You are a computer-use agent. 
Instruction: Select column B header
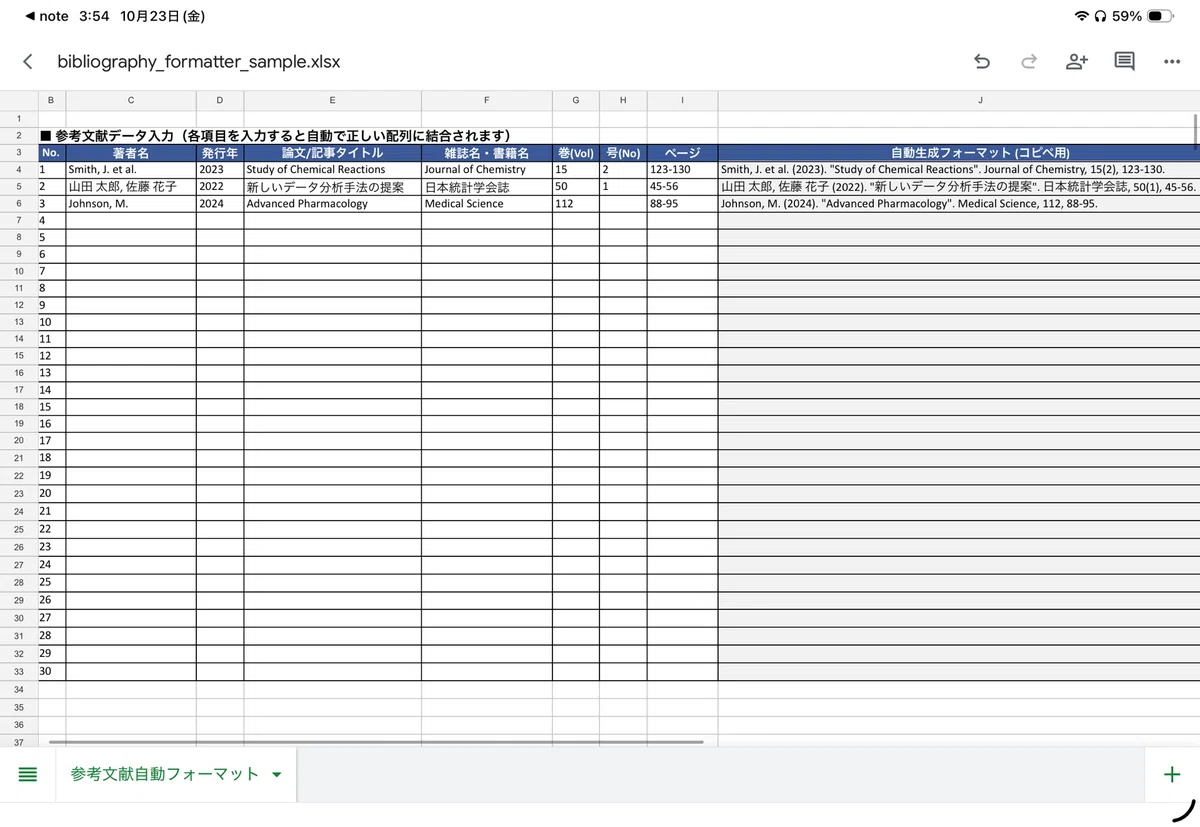tap(51, 100)
